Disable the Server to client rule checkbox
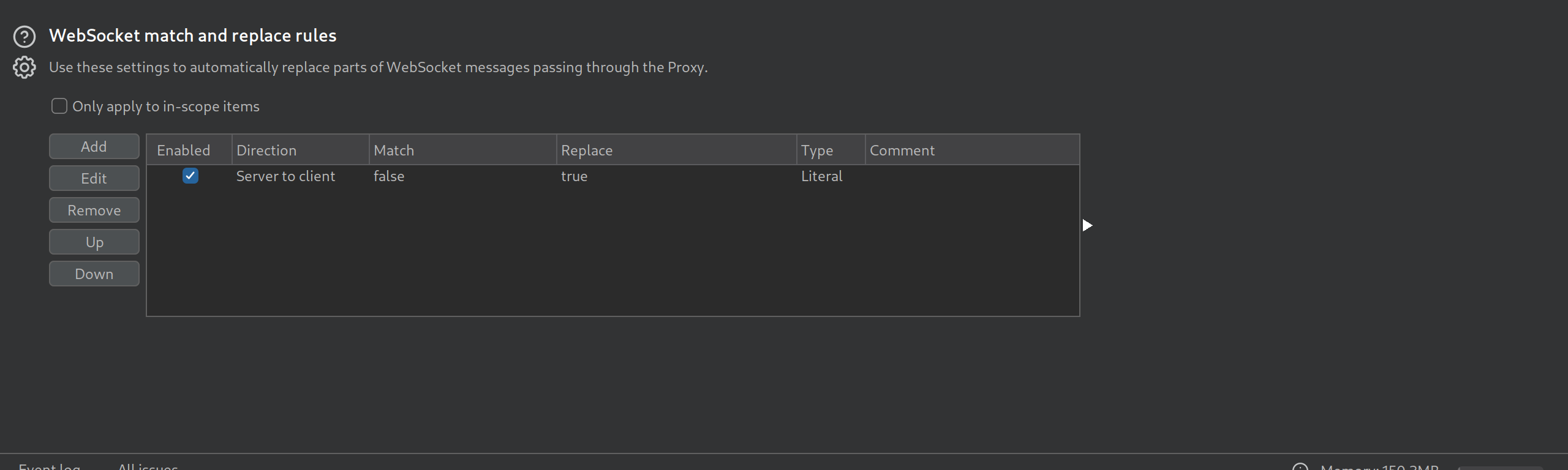Image resolution: width=1568 pixels, height=470 pixels. [190, 176]
